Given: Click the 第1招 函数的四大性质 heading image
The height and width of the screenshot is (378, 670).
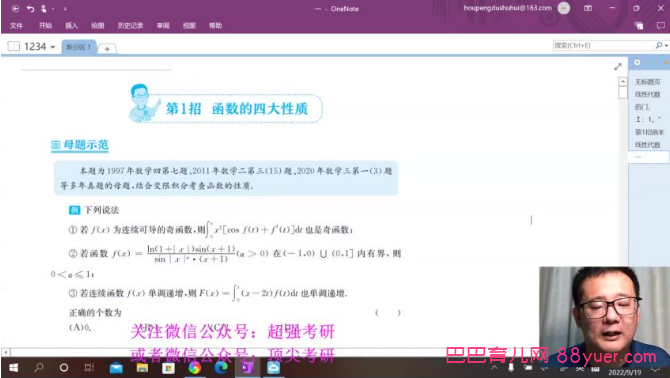Looking at the screenshot, I should click(225, 104).
